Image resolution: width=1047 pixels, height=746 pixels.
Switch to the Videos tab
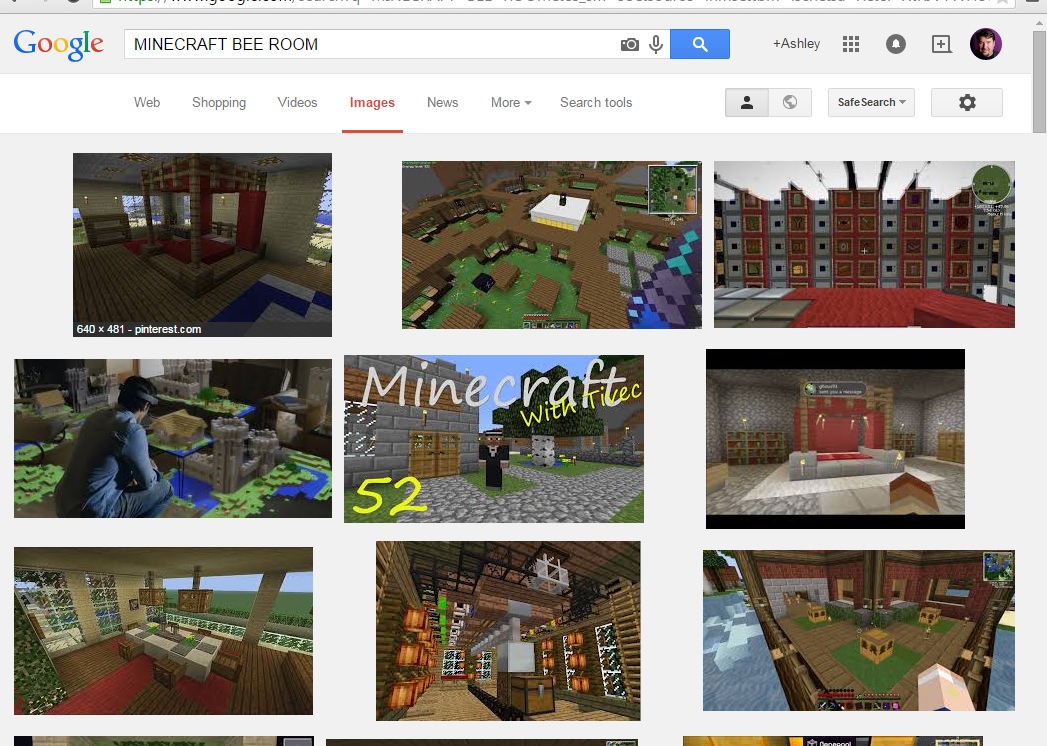point(297,102)
